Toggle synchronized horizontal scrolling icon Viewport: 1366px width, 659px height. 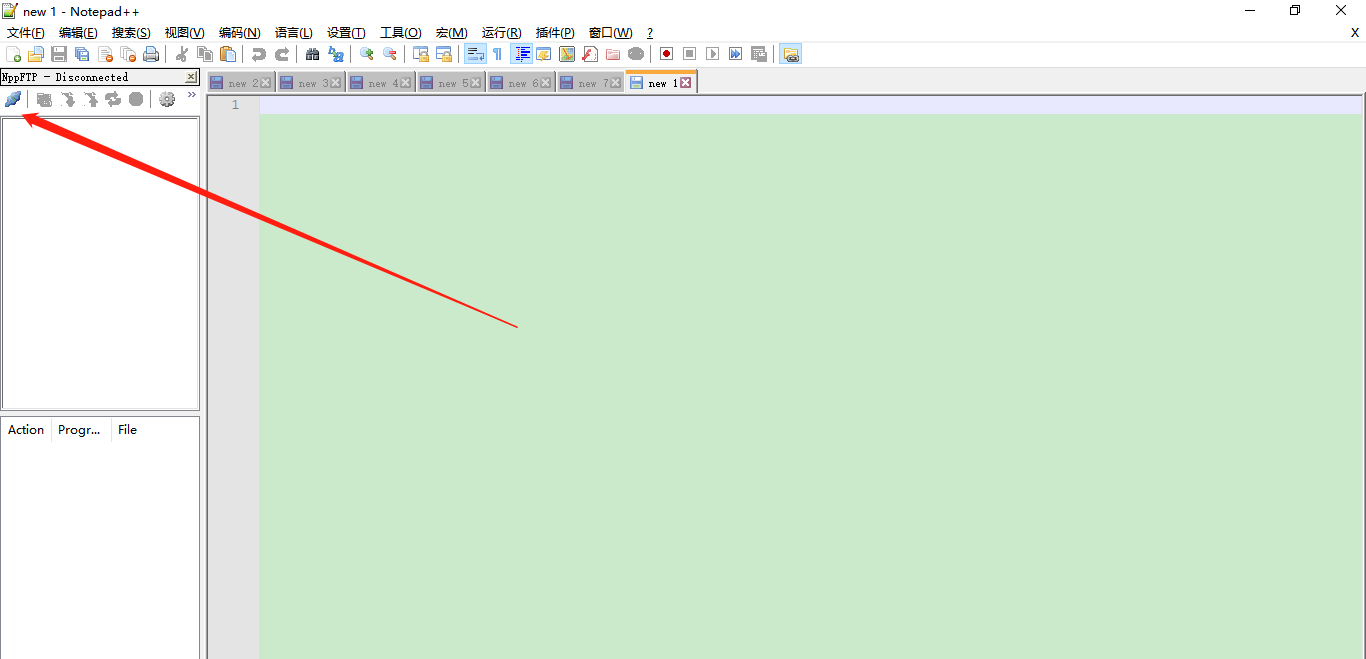pos(444,54)
